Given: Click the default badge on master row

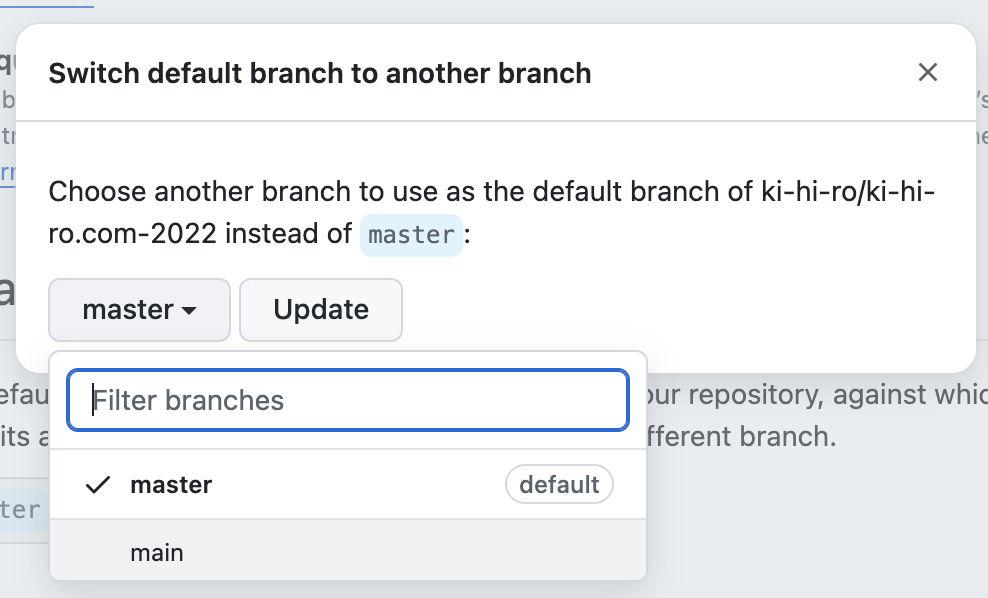Looking at the screenshot, I should tap(559, 485).
